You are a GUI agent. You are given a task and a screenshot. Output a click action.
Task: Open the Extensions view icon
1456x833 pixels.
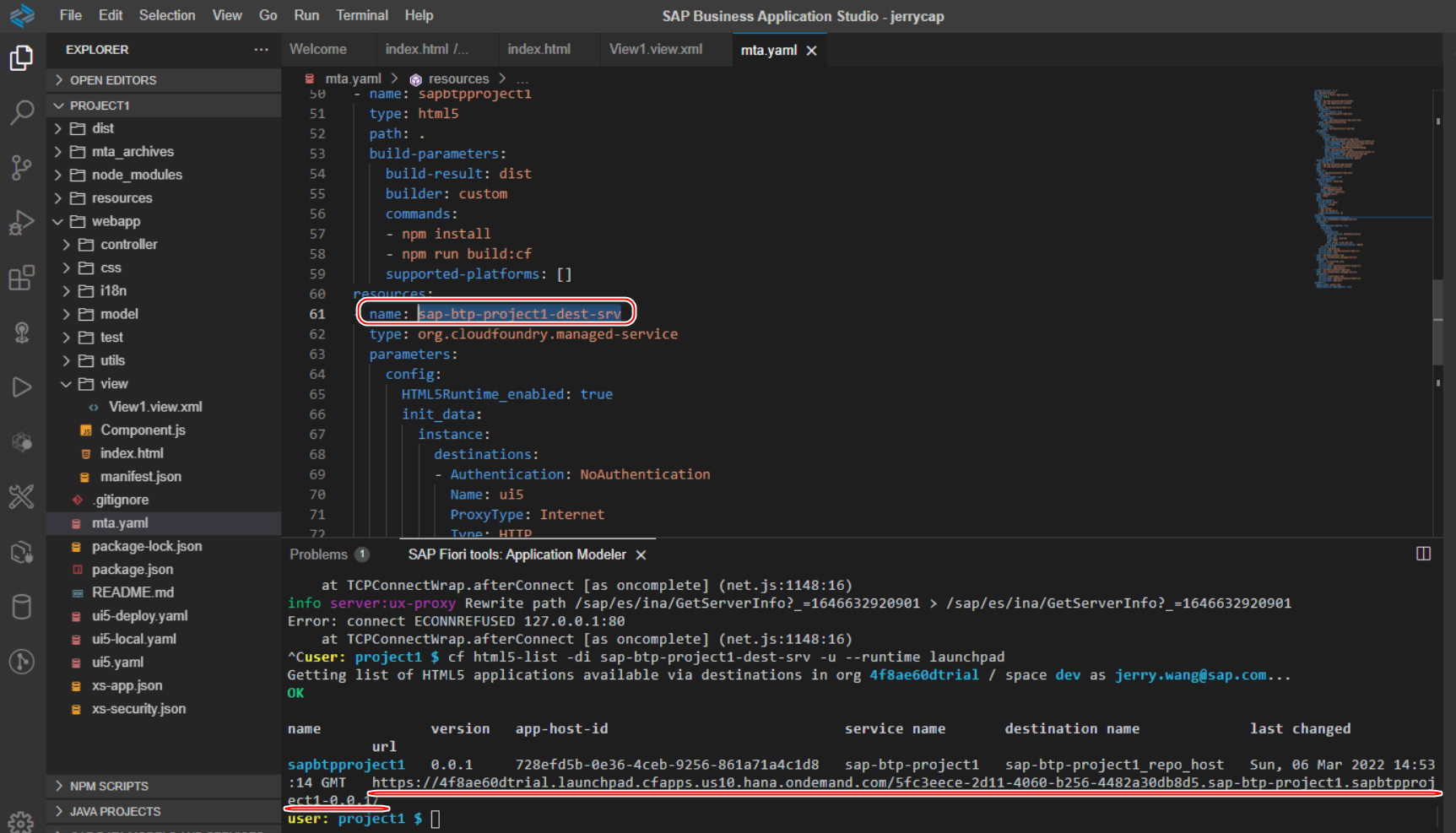click(x=22, y=278)
